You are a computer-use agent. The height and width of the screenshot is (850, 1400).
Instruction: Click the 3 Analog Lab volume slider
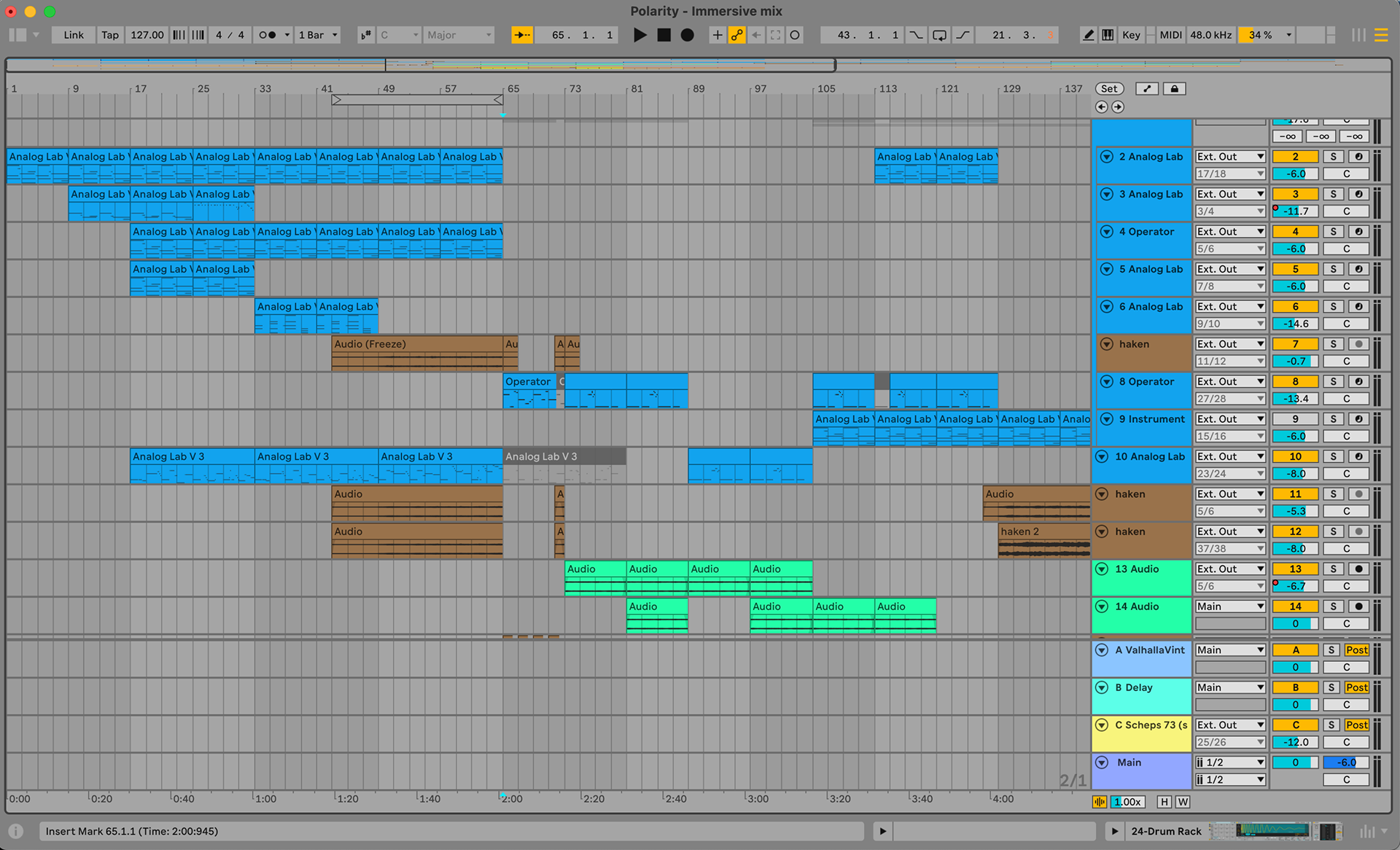tap(1295, 211)
